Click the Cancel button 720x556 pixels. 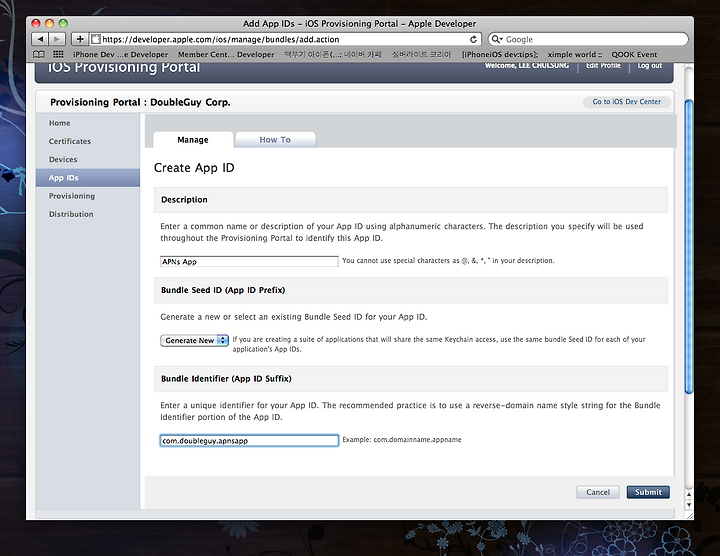(598, 492)
